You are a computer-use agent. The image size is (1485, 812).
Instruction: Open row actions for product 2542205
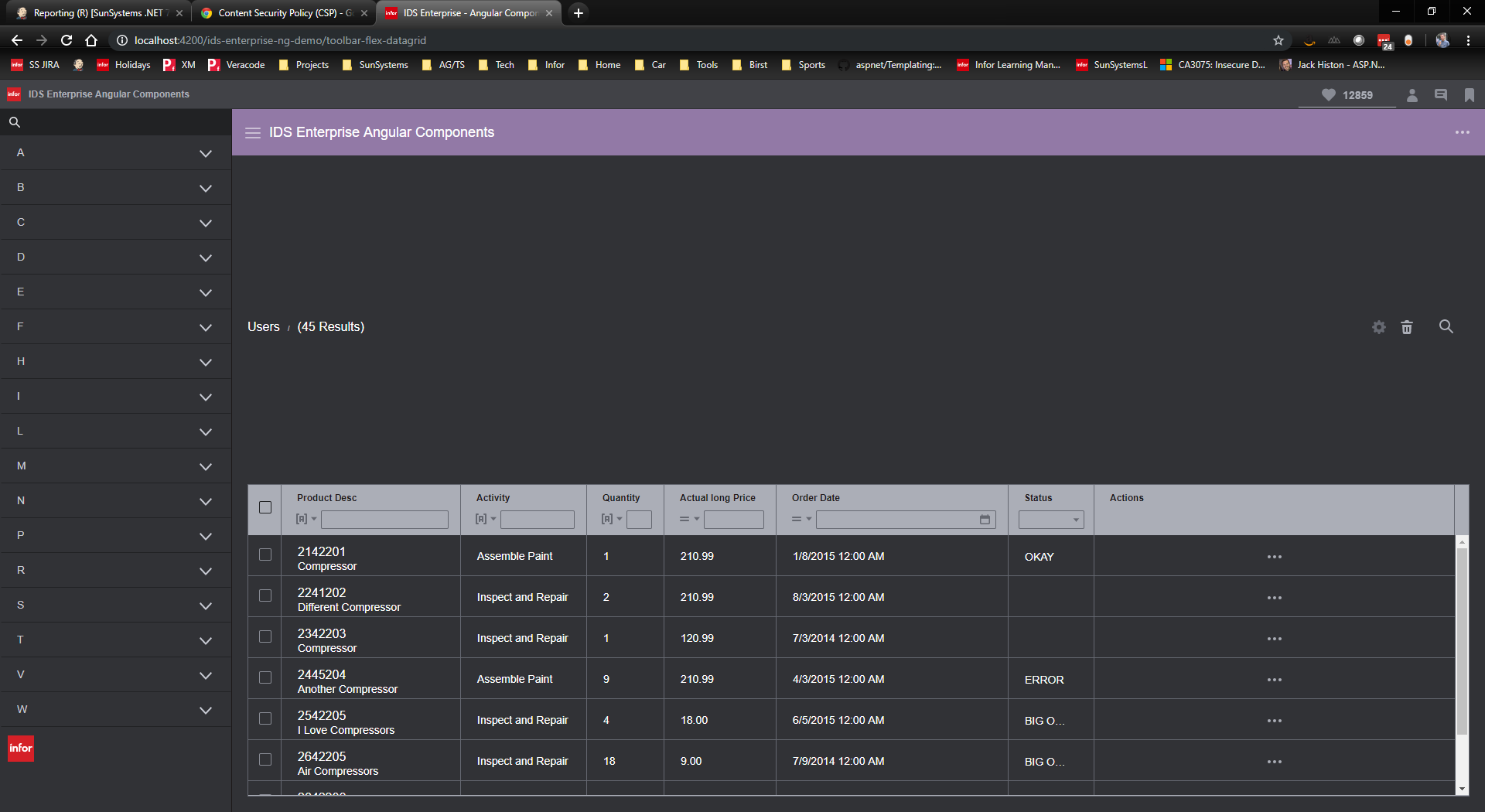[1275, 721]
